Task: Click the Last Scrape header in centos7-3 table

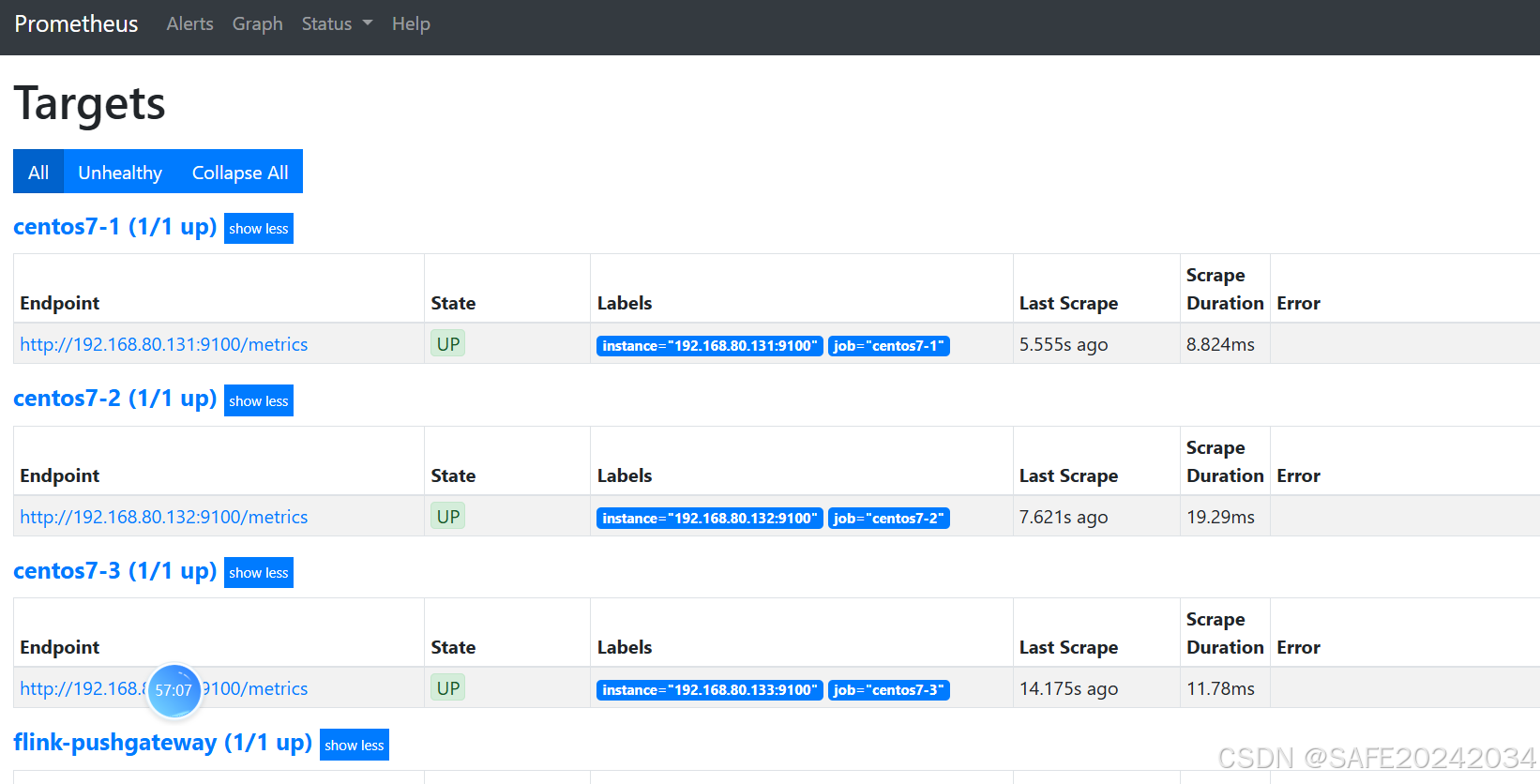Action: click(1068, 647)
